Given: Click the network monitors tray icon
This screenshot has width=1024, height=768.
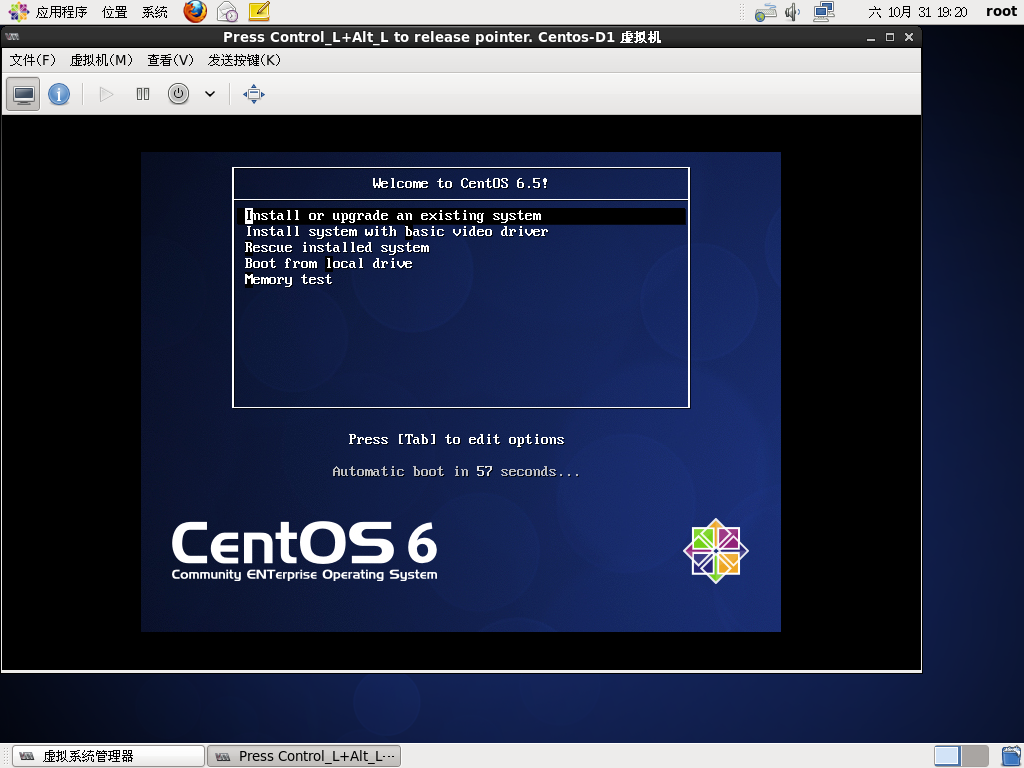Looking at the screenshot, I should point(824,12).
